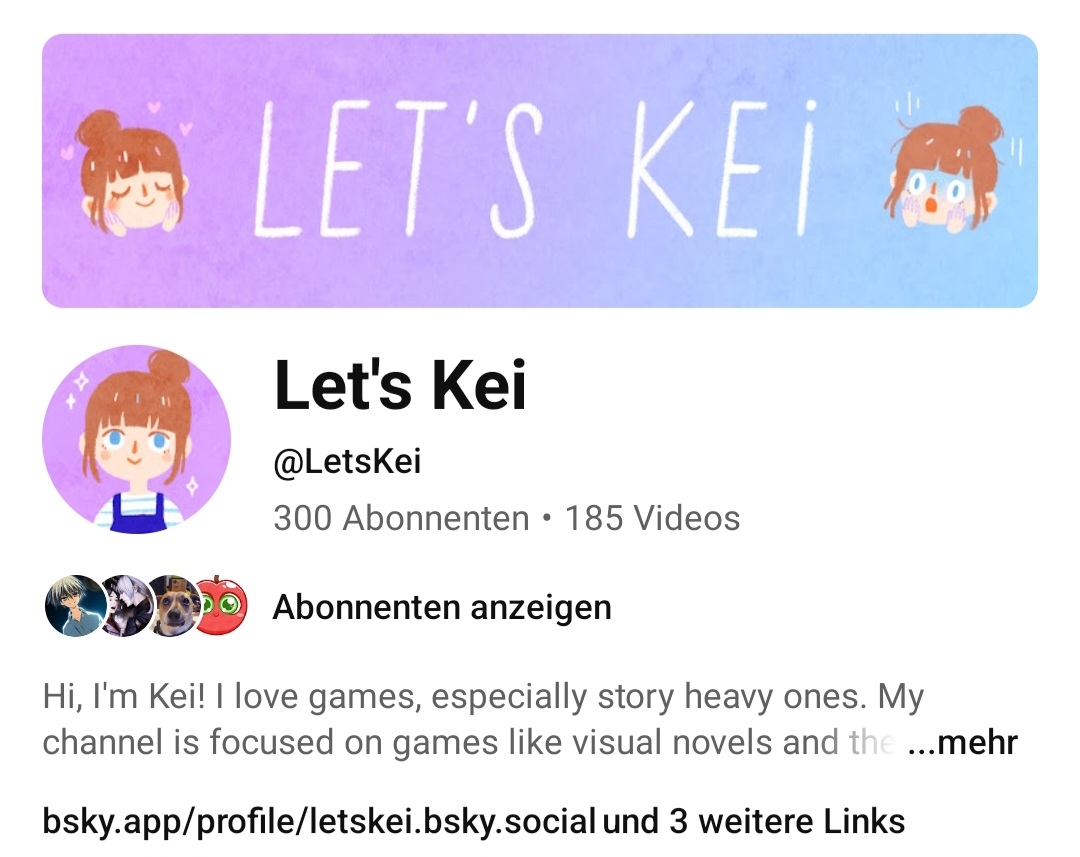
Task: Open the bsky.app/profile/letskei.bsky.social link
Action: point(319,821)
